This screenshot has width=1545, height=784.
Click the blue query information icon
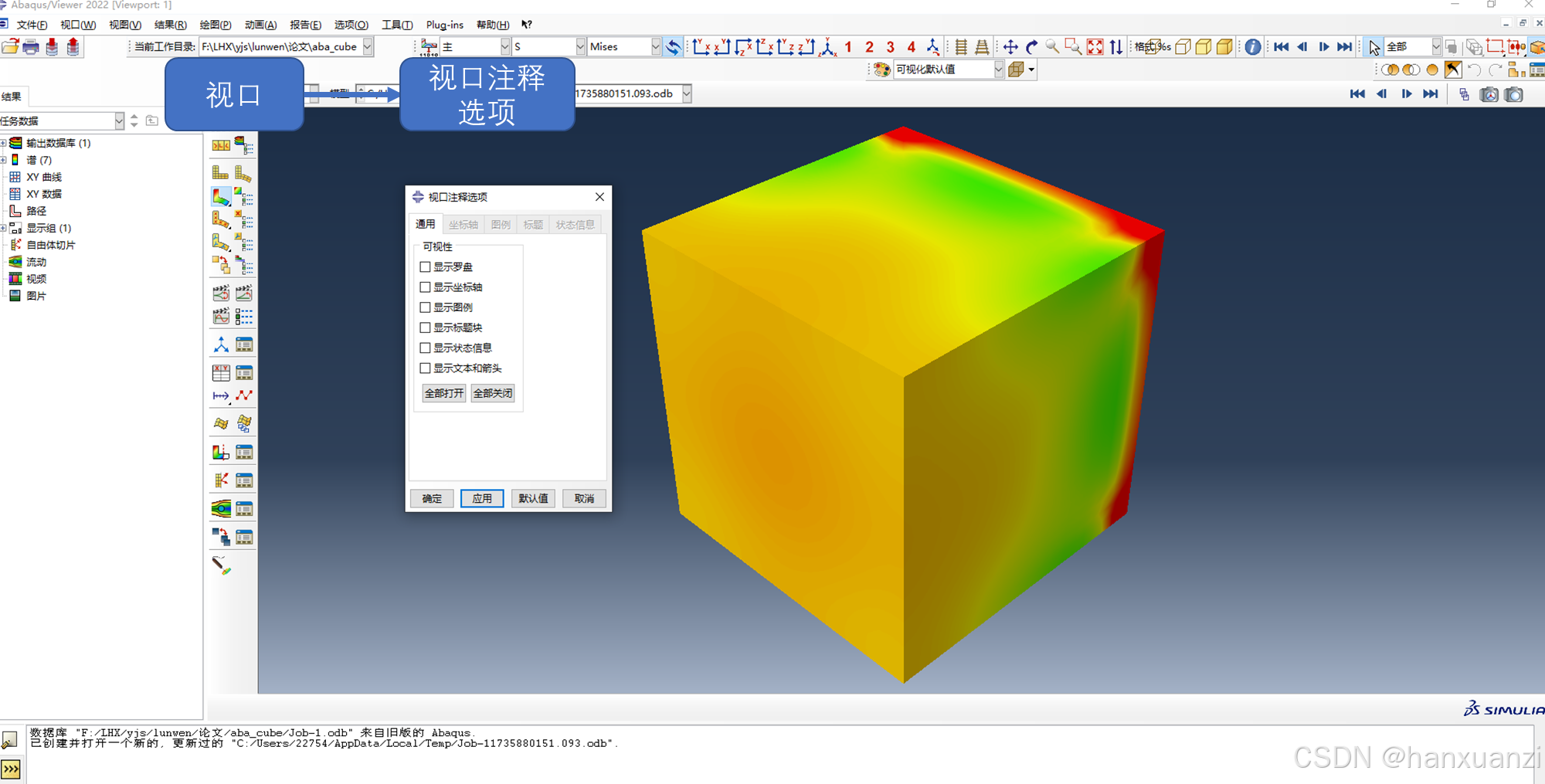pos(1253,47)
